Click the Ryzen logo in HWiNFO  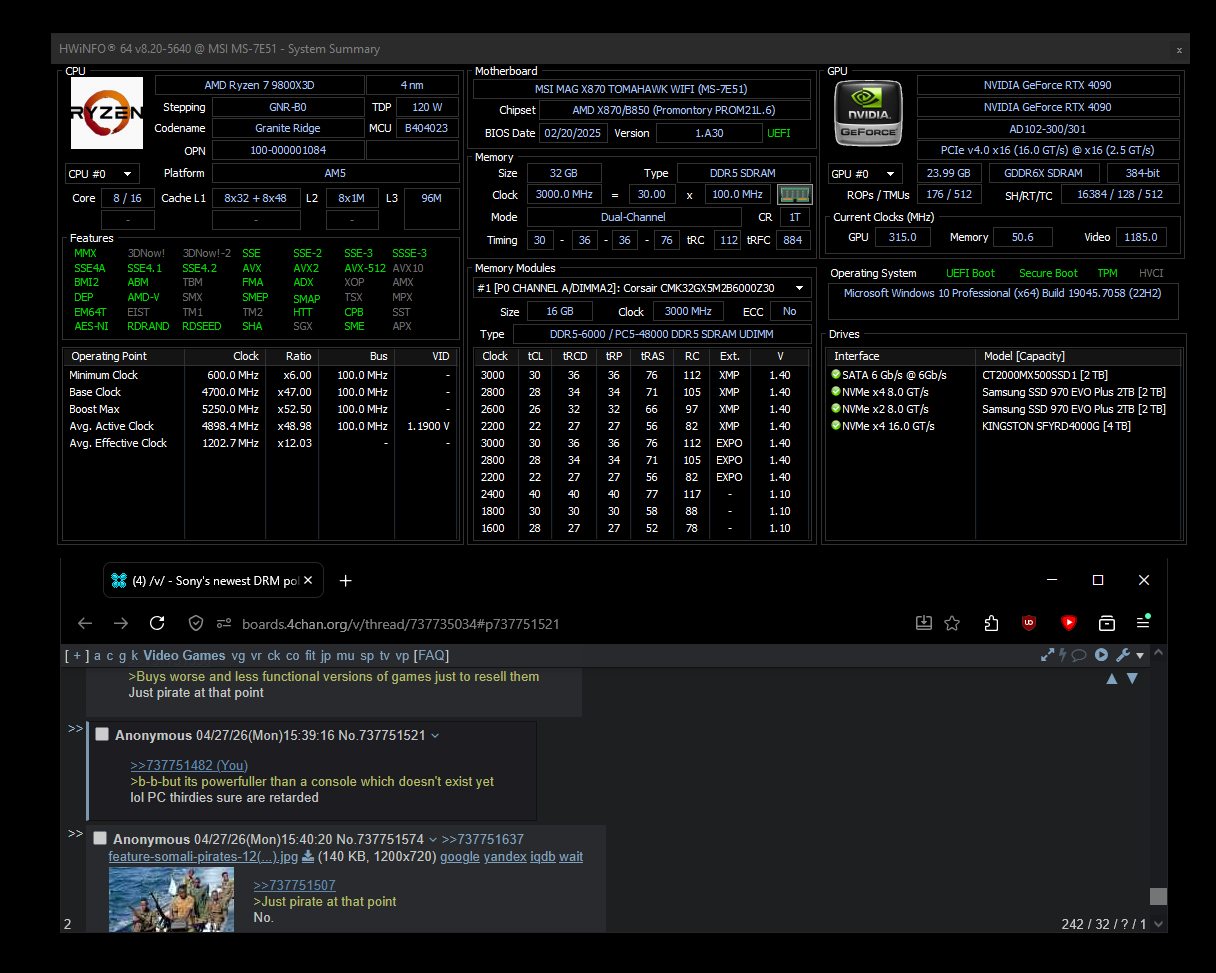point(107,113)
